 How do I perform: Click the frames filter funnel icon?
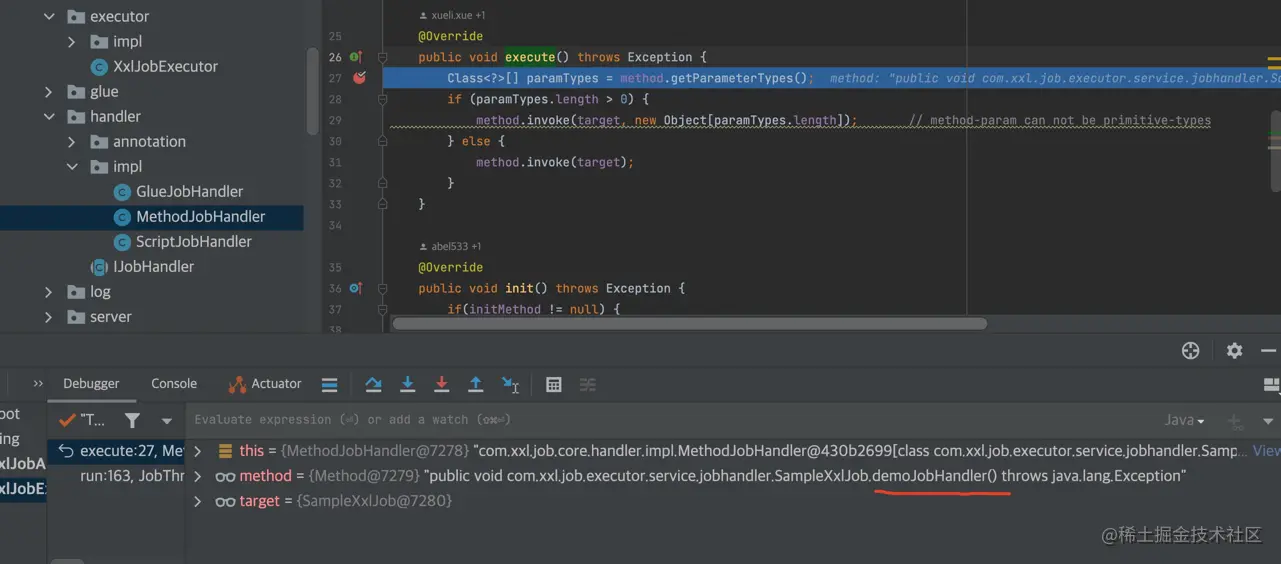tap(132, 420)
